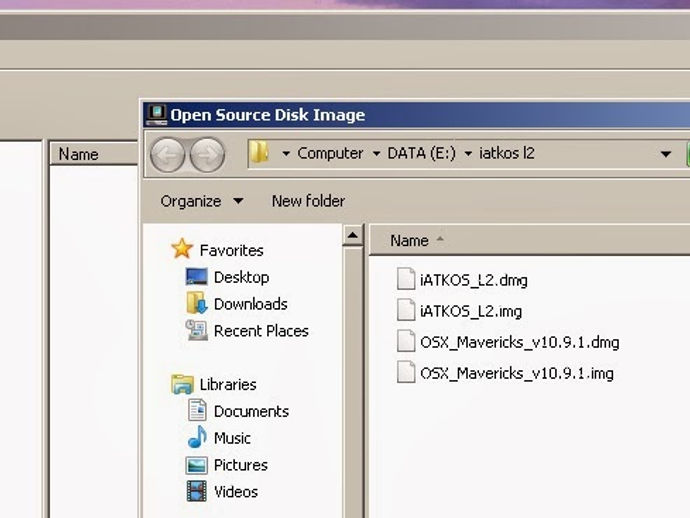Click file icon of OSX_Mavericks_v10.9.1.img

(x=405, y=372)
